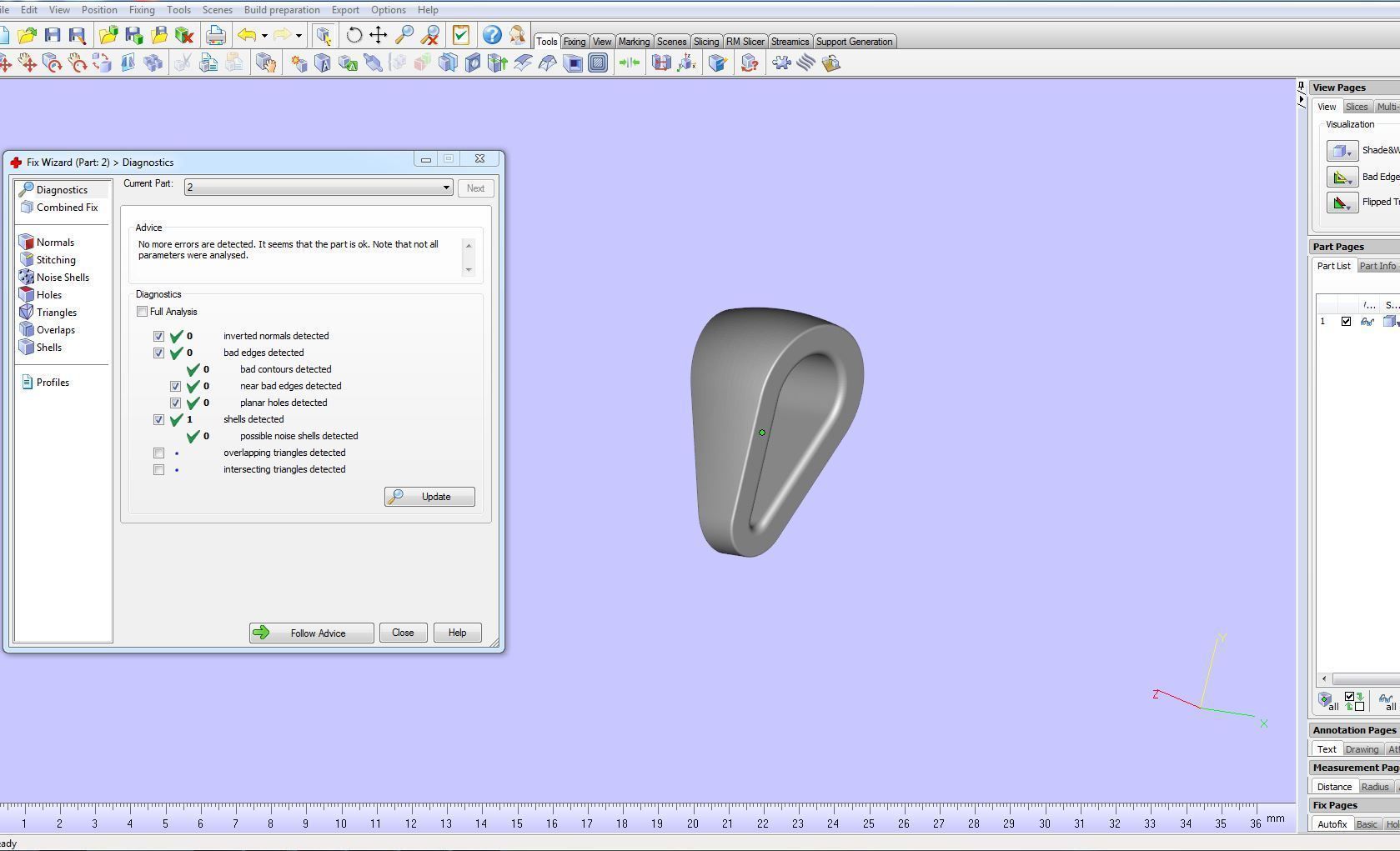Screen dimensions: 1400x851
Task: Click the Cut or Punch scissors icon
Action: click(183, 63)
